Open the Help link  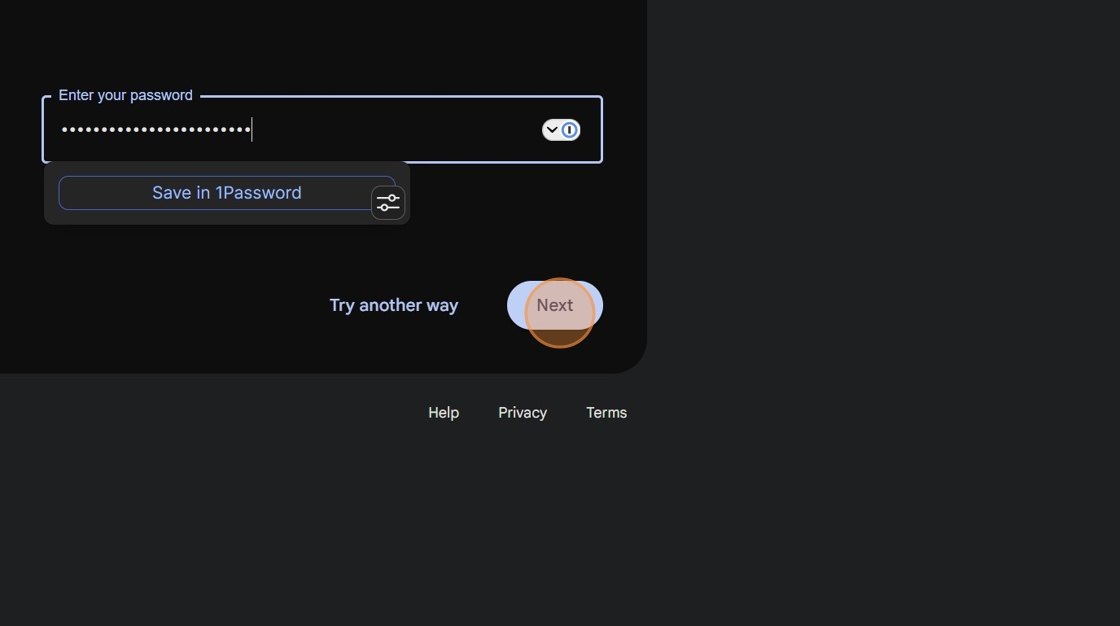click(444, 413)
